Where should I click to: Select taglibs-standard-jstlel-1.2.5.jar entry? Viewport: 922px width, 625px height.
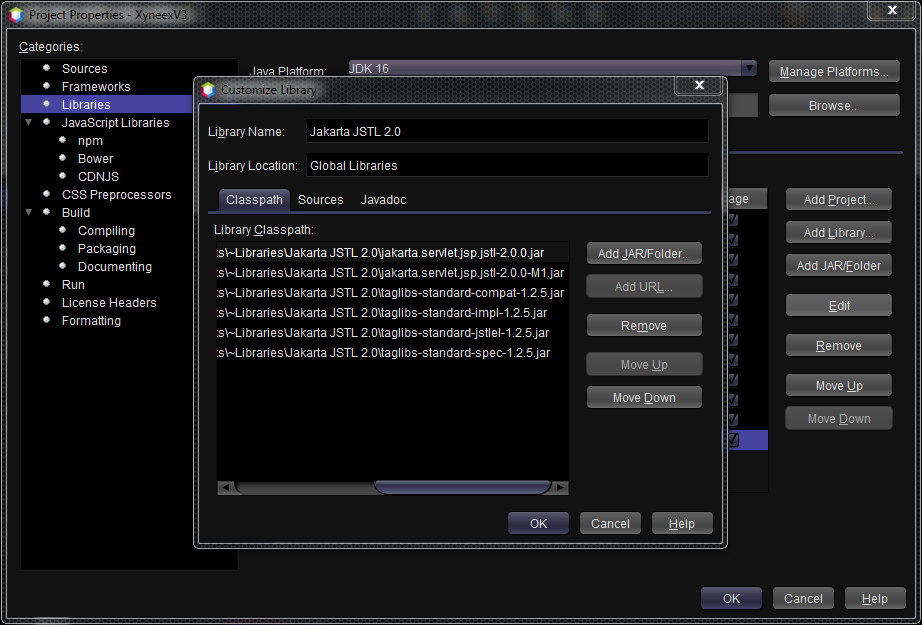393,333
